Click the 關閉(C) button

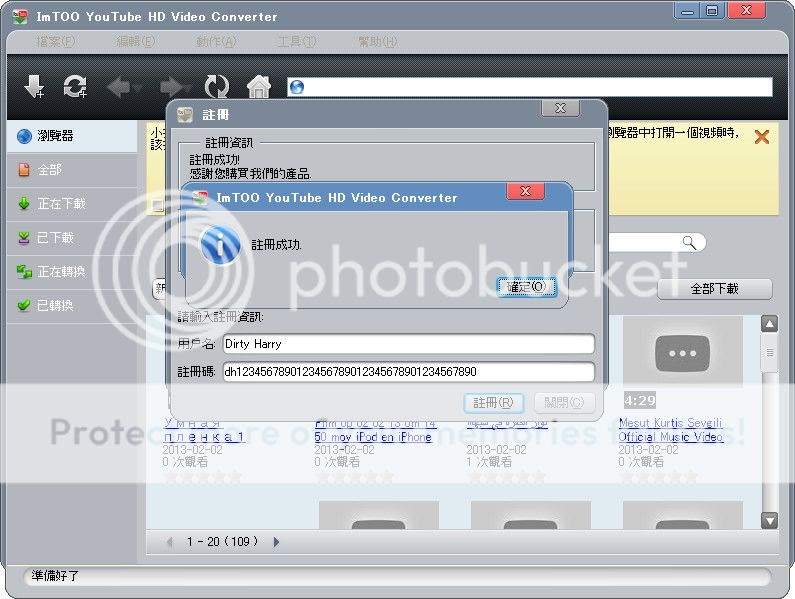click(564, 403)
